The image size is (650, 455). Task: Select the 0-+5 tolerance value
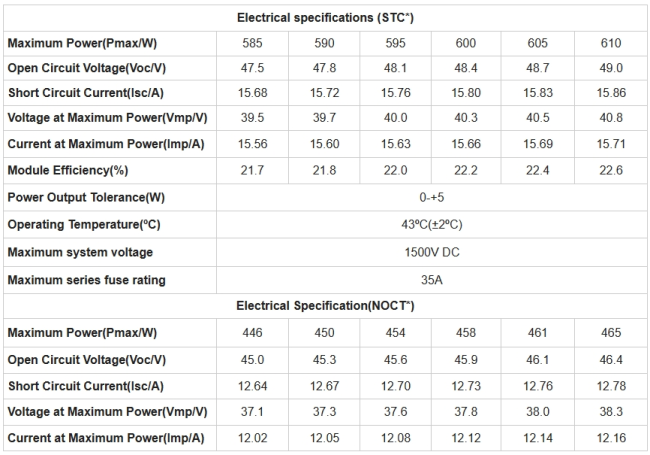coord(431,197)
